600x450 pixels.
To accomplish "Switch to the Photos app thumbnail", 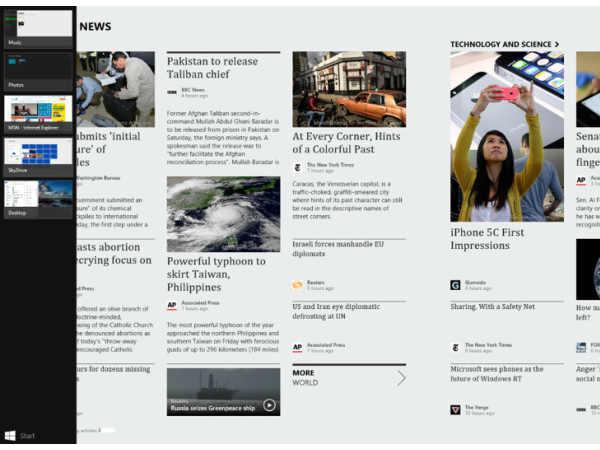I will tap(38, 71).
